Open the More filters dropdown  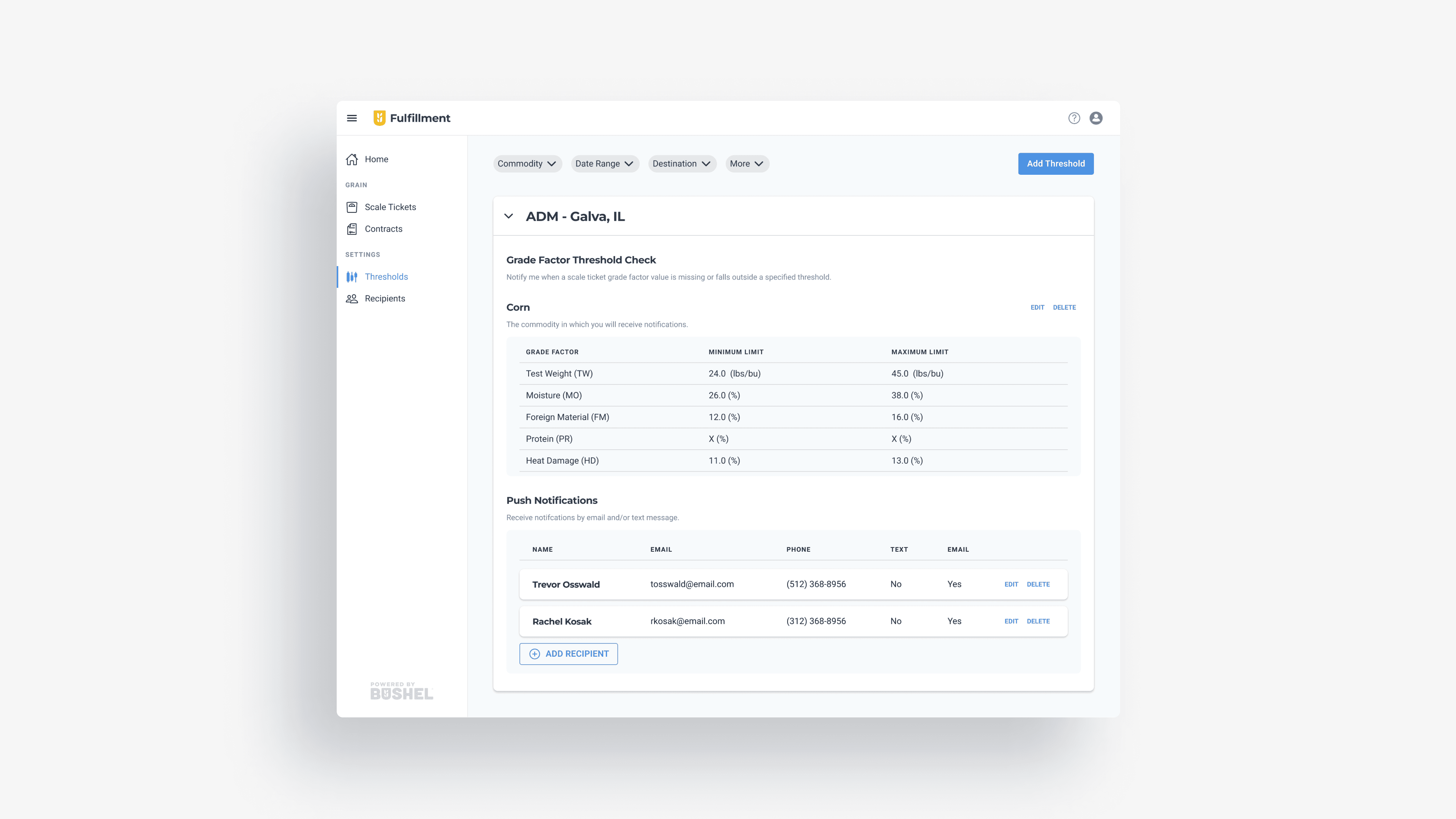pos(747,164)
